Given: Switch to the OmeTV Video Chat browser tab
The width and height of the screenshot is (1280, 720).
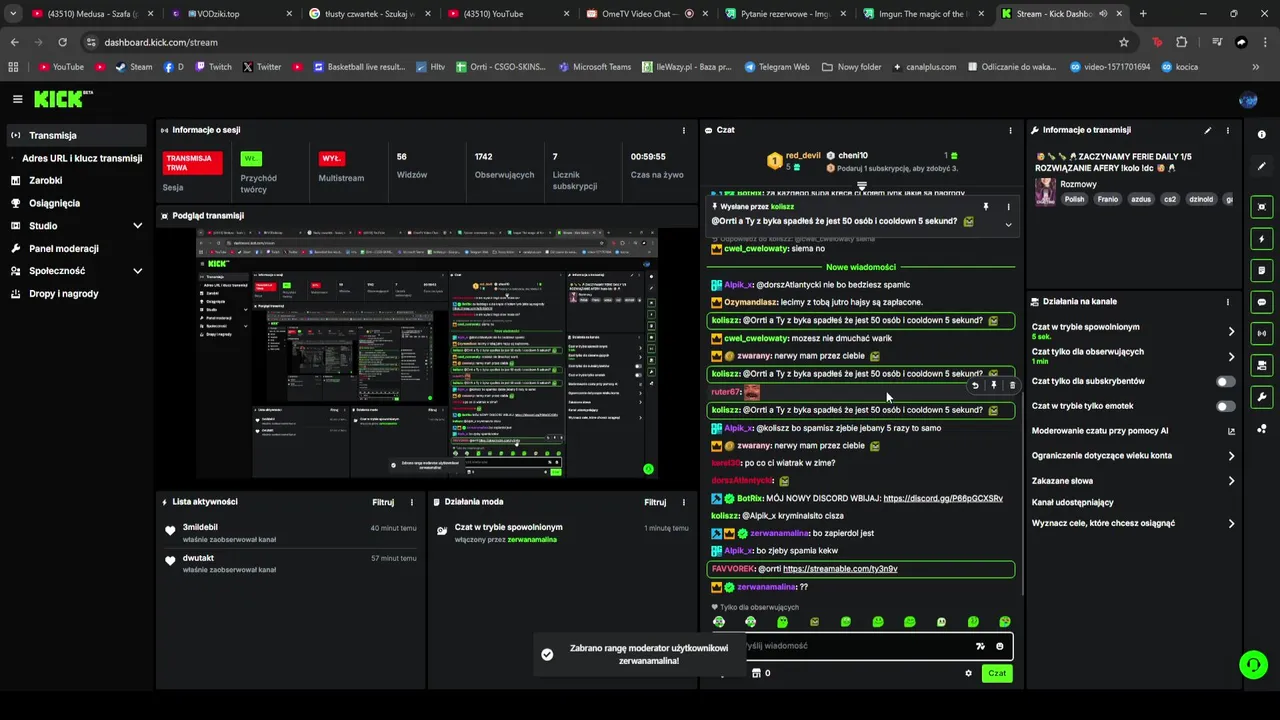Looking at the screenshot, I should point(639,14).
